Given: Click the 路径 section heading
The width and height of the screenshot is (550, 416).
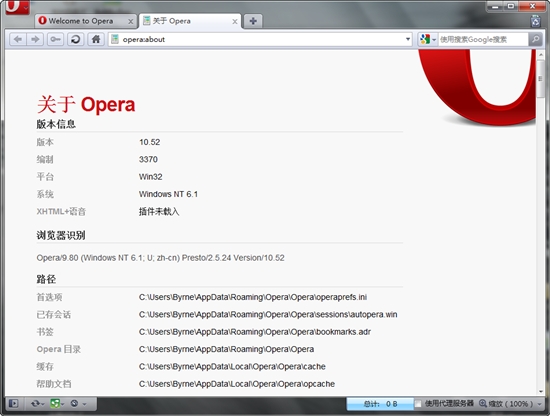Looking at the screenshot, I should pos(46,279).
